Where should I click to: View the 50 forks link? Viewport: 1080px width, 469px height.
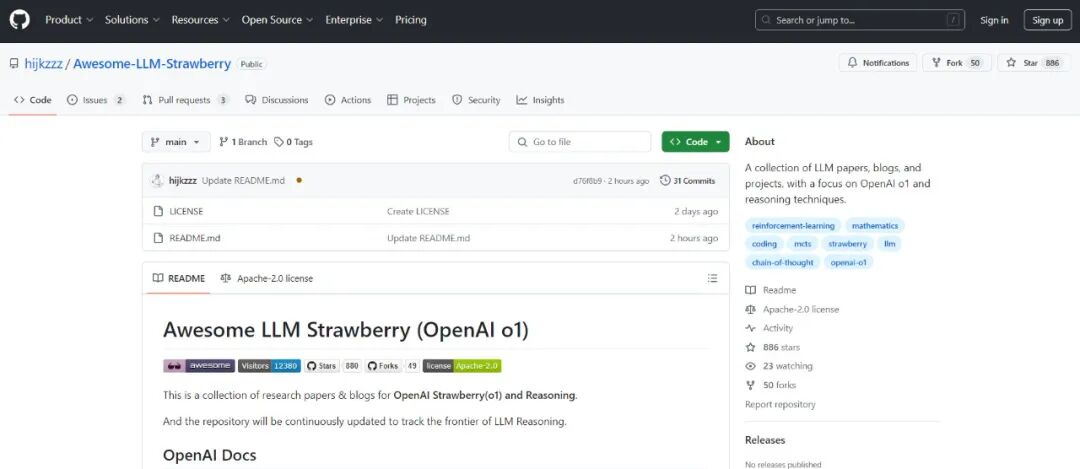tap(771, 385)
